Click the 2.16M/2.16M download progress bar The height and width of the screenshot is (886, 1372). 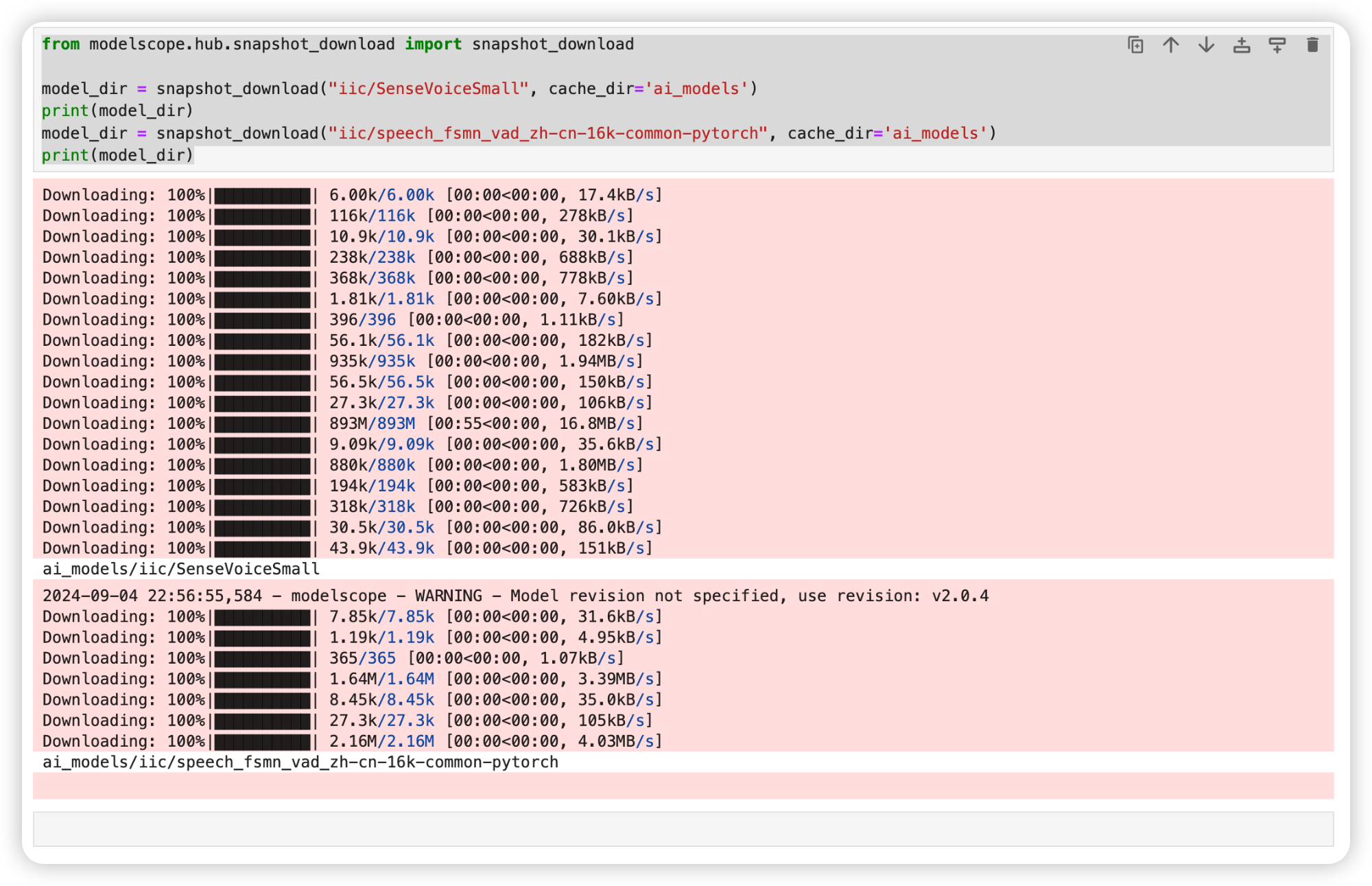263,742
